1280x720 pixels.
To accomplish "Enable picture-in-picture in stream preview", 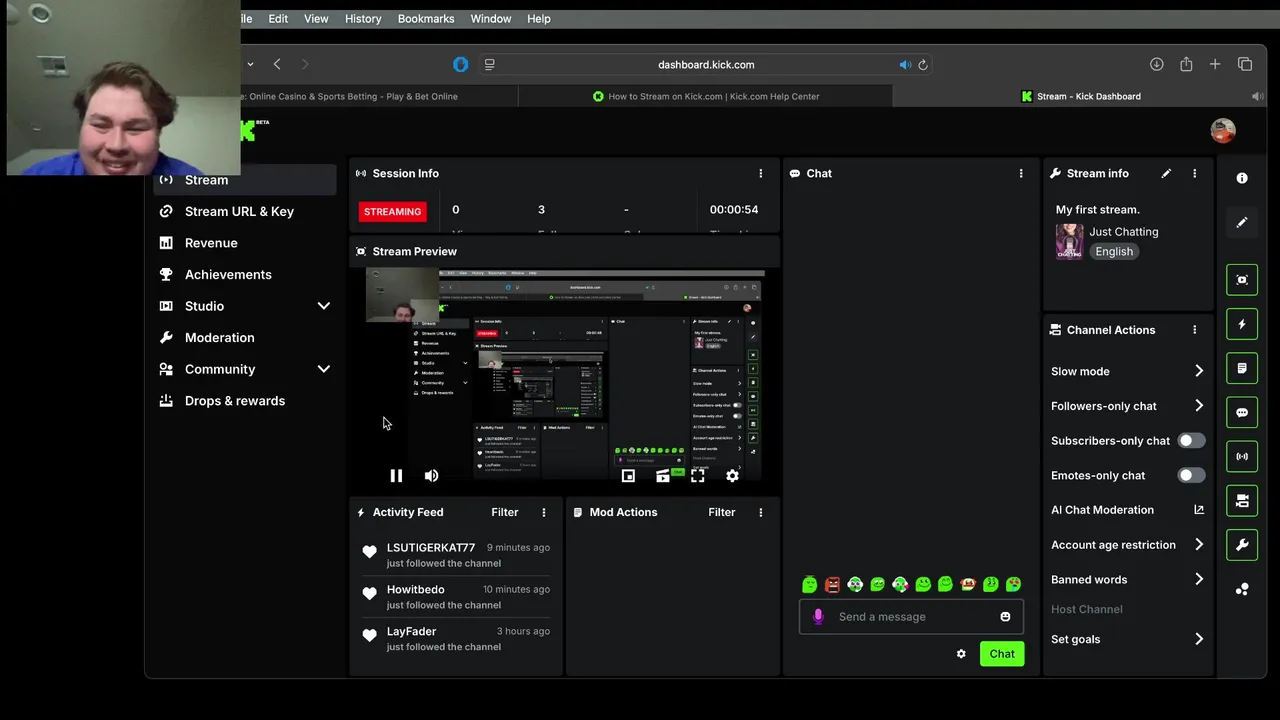I will (x=628, y=476).
